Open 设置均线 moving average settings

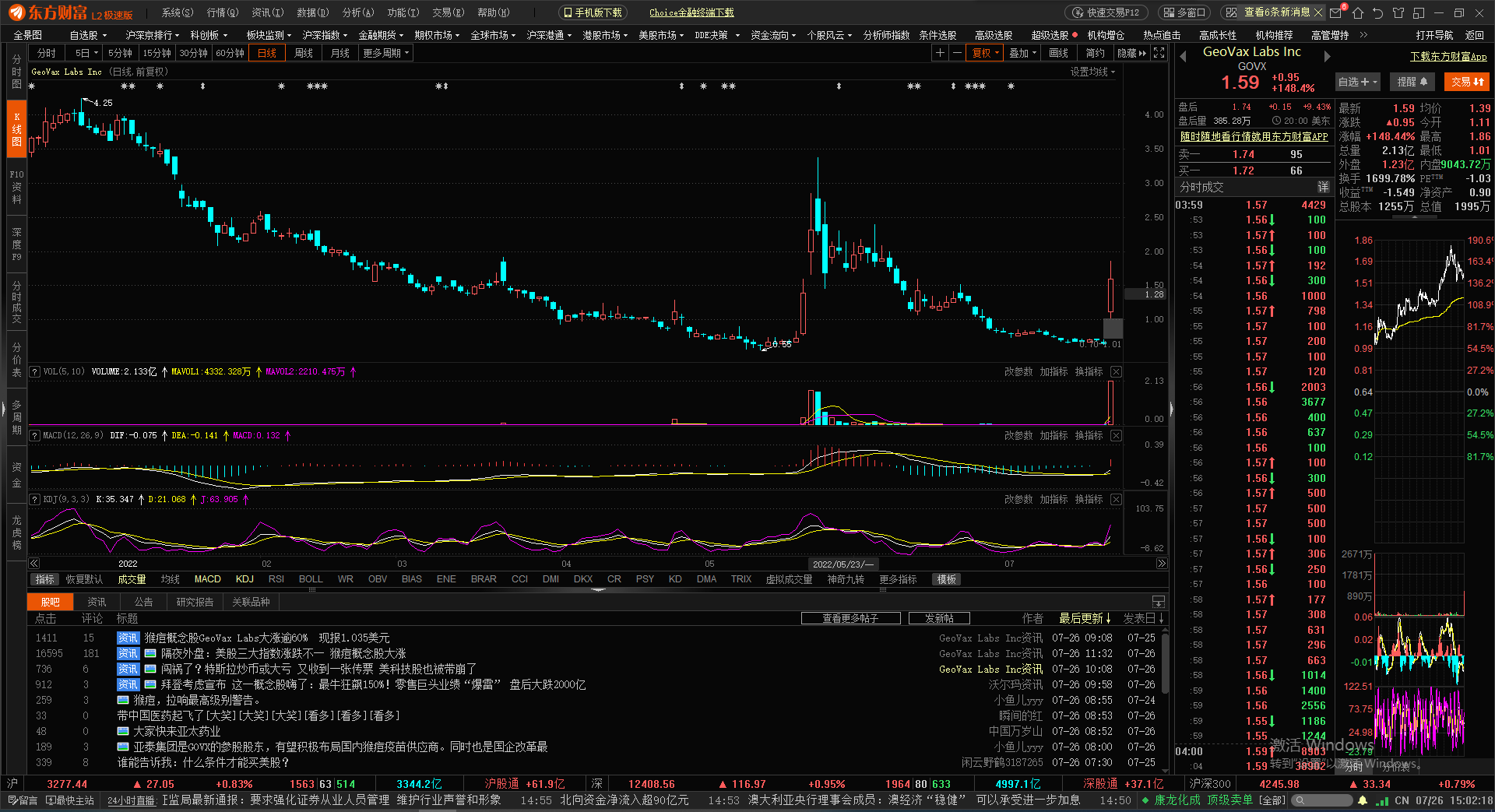[x=1092, y=72]
